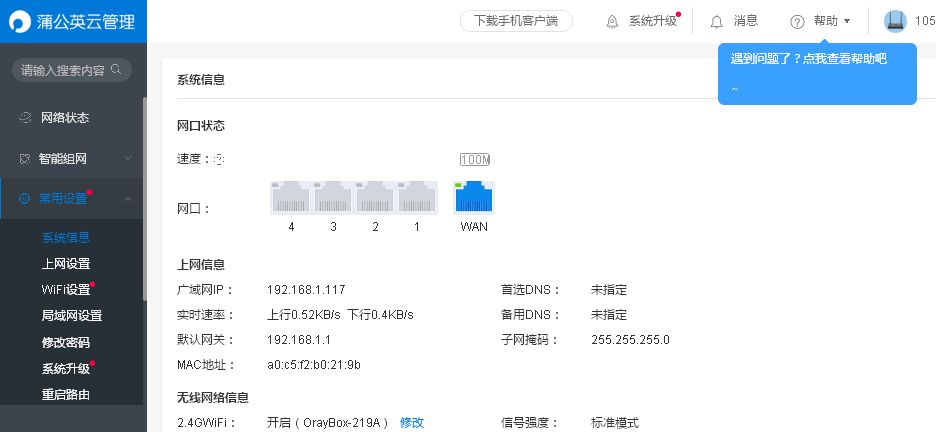Click the 智能组网 sidebar icon
This screenshot has height=432, width=936.
click(x=24, y=159)
